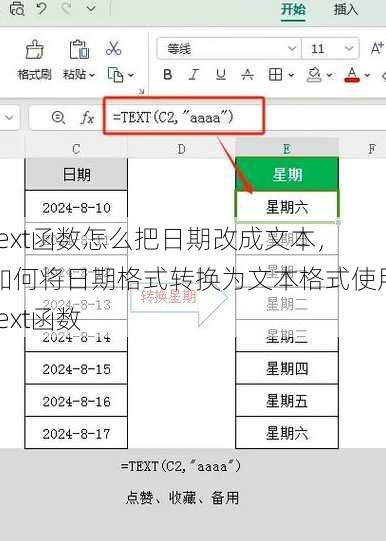Select the 星期三 cell
386x541 pixels.
click(x=287, y=336)
